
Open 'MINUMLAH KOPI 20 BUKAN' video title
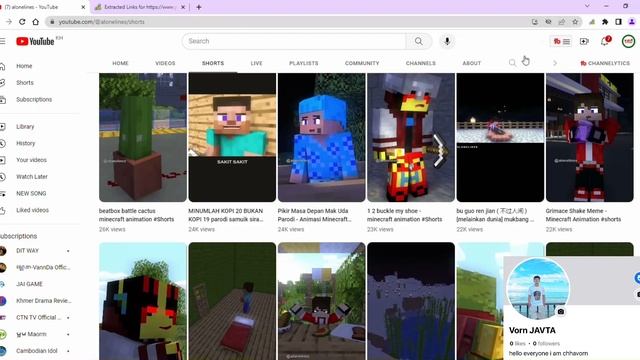[x=226, y=215]
